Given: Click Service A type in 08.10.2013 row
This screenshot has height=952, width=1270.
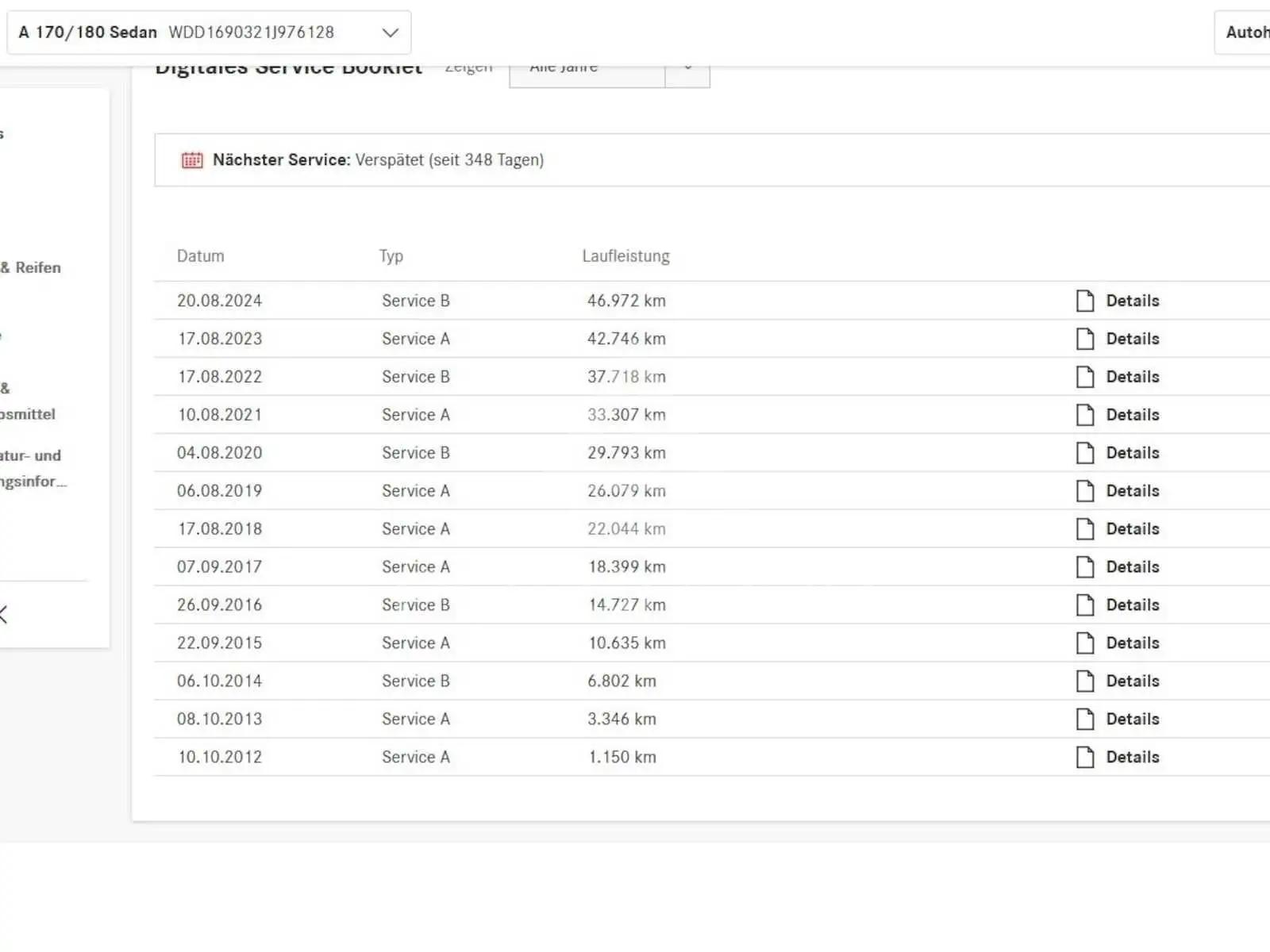Looking at the screenshot, I should pos(416,720).
